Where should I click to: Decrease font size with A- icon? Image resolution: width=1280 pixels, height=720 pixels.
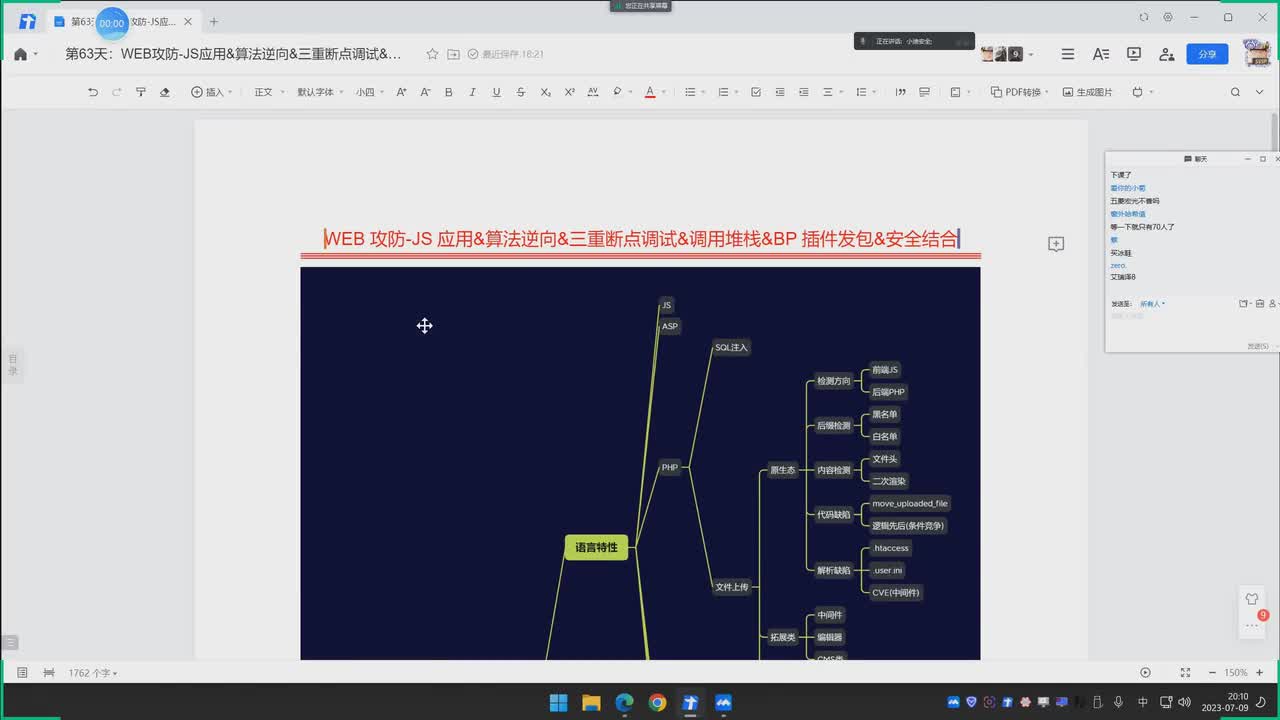425,92
